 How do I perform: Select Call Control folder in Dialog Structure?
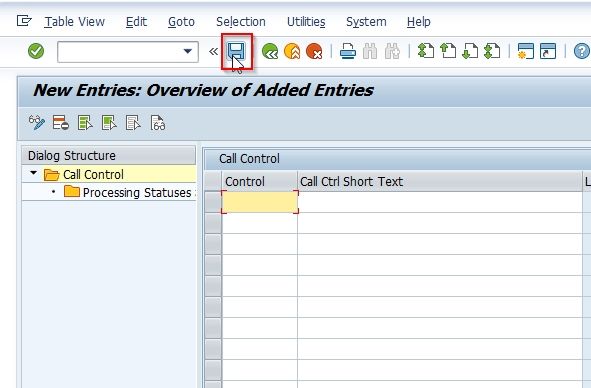click(93, 175)
